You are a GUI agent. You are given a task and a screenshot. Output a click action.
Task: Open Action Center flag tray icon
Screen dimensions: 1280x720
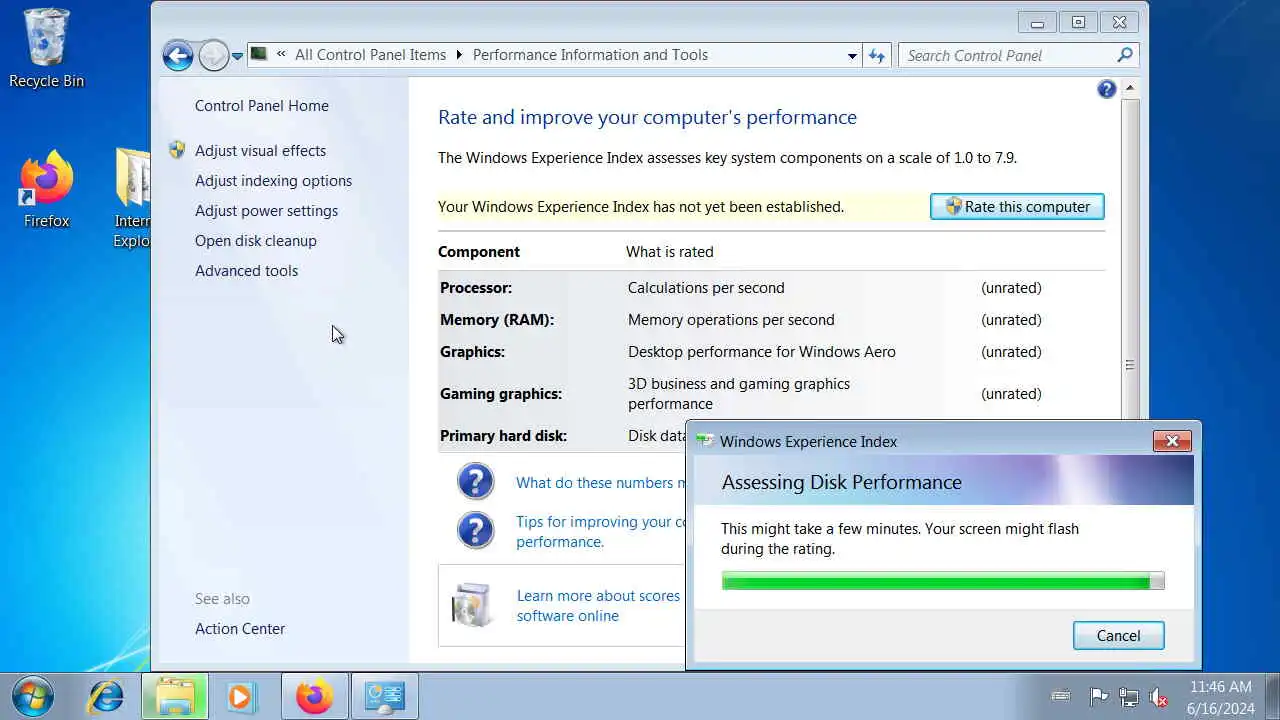[1098, 696]
